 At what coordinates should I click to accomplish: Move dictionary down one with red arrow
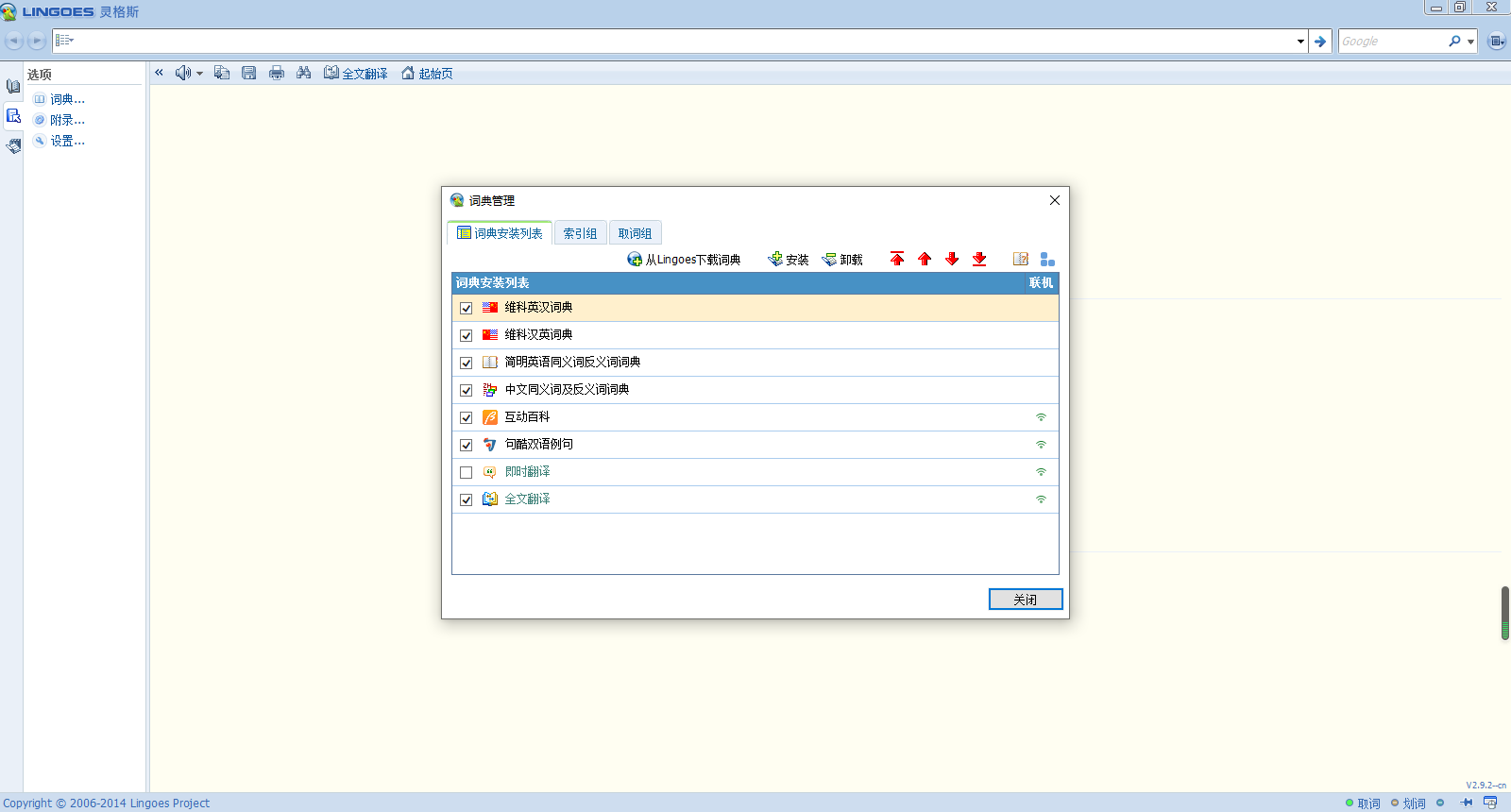pos(952,259)
